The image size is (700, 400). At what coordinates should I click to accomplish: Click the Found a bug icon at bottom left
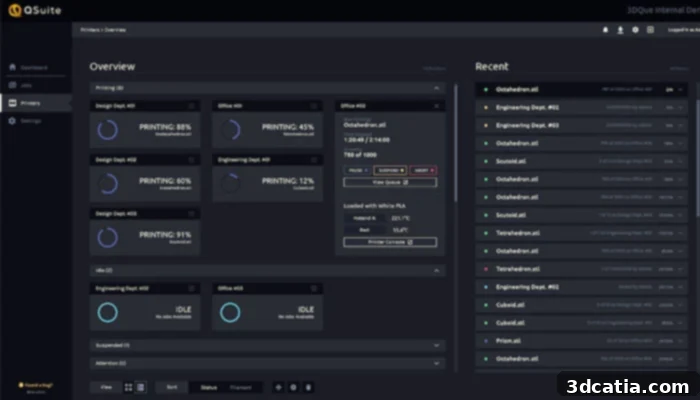coord(21,384)
